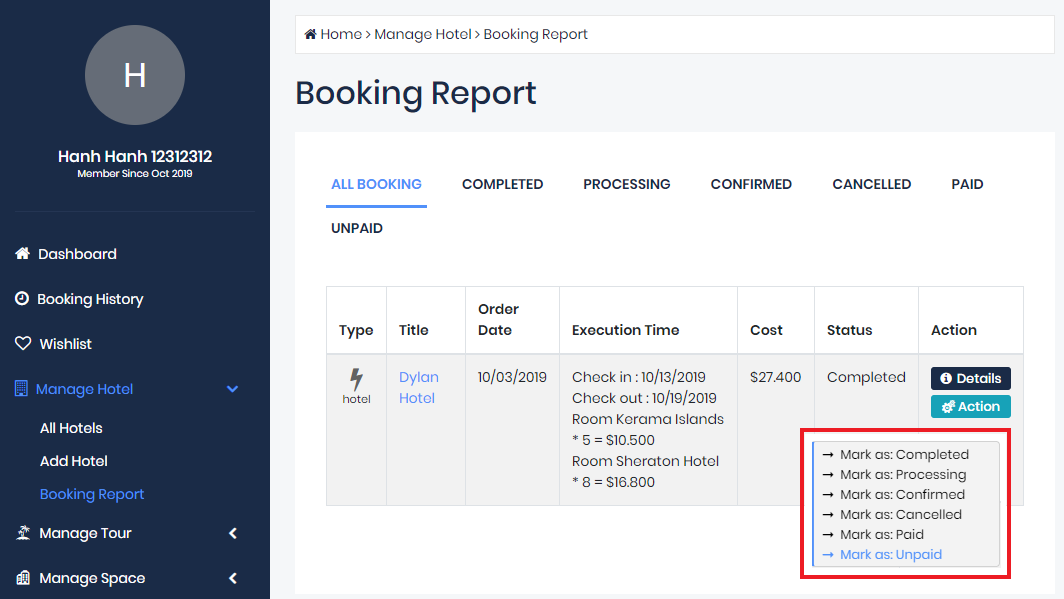Toggle the teal Action dropdown button

(x=970, y=406)
